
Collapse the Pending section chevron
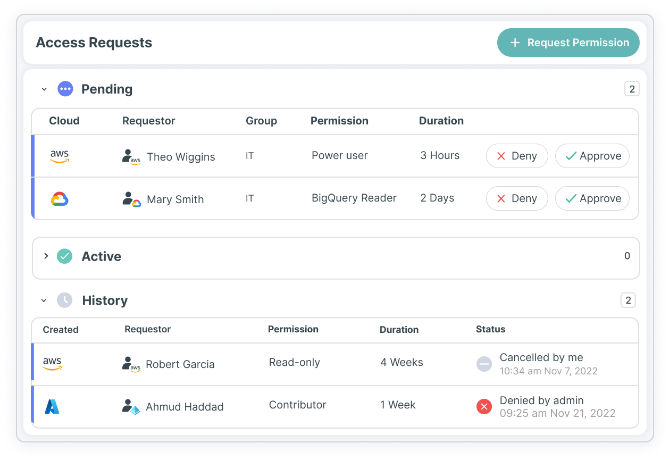click(x=44, y=89)
